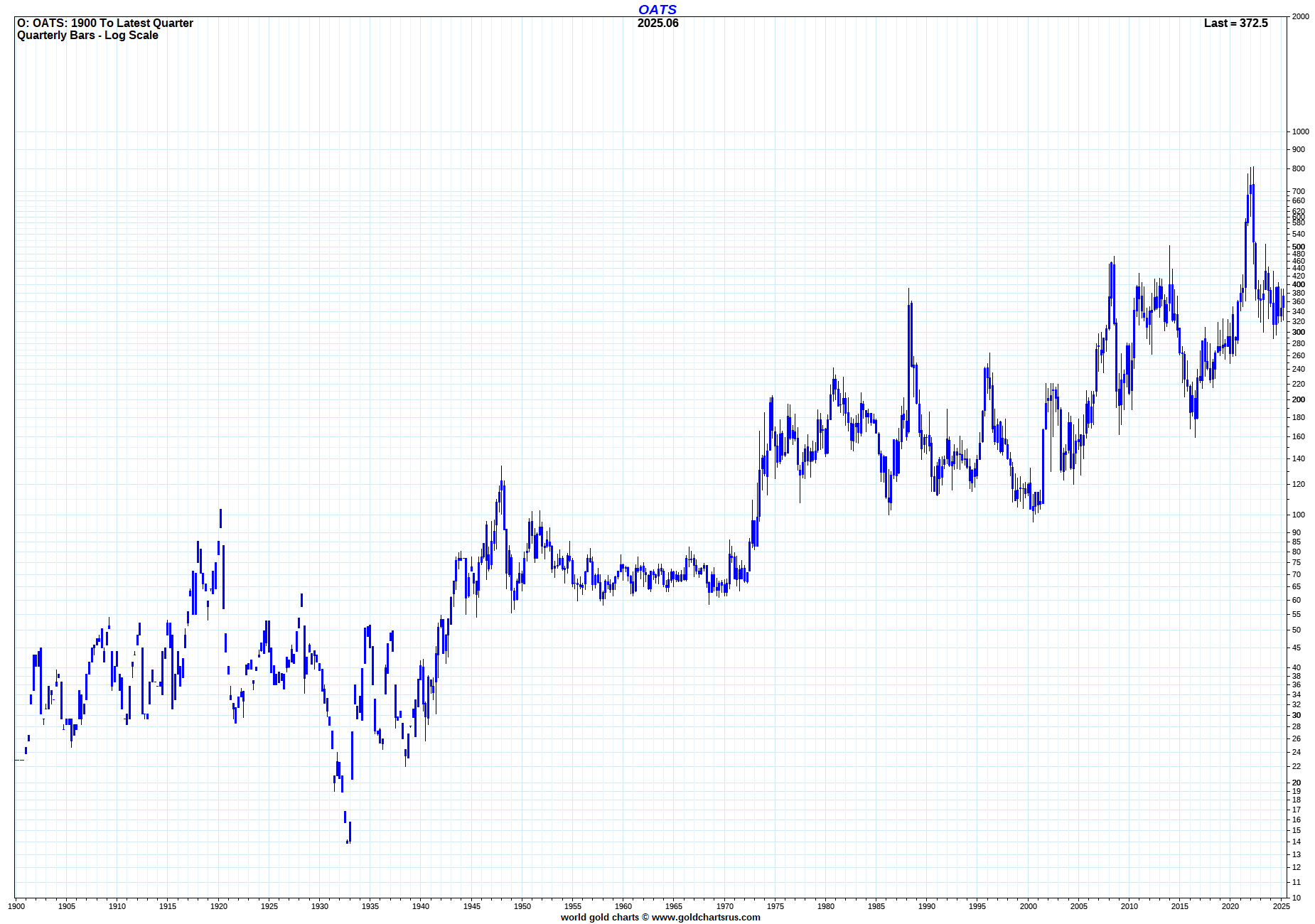Click the 240 price axis label
The width and height of the screenshot is (1315, 924).
pos(1299,369)
